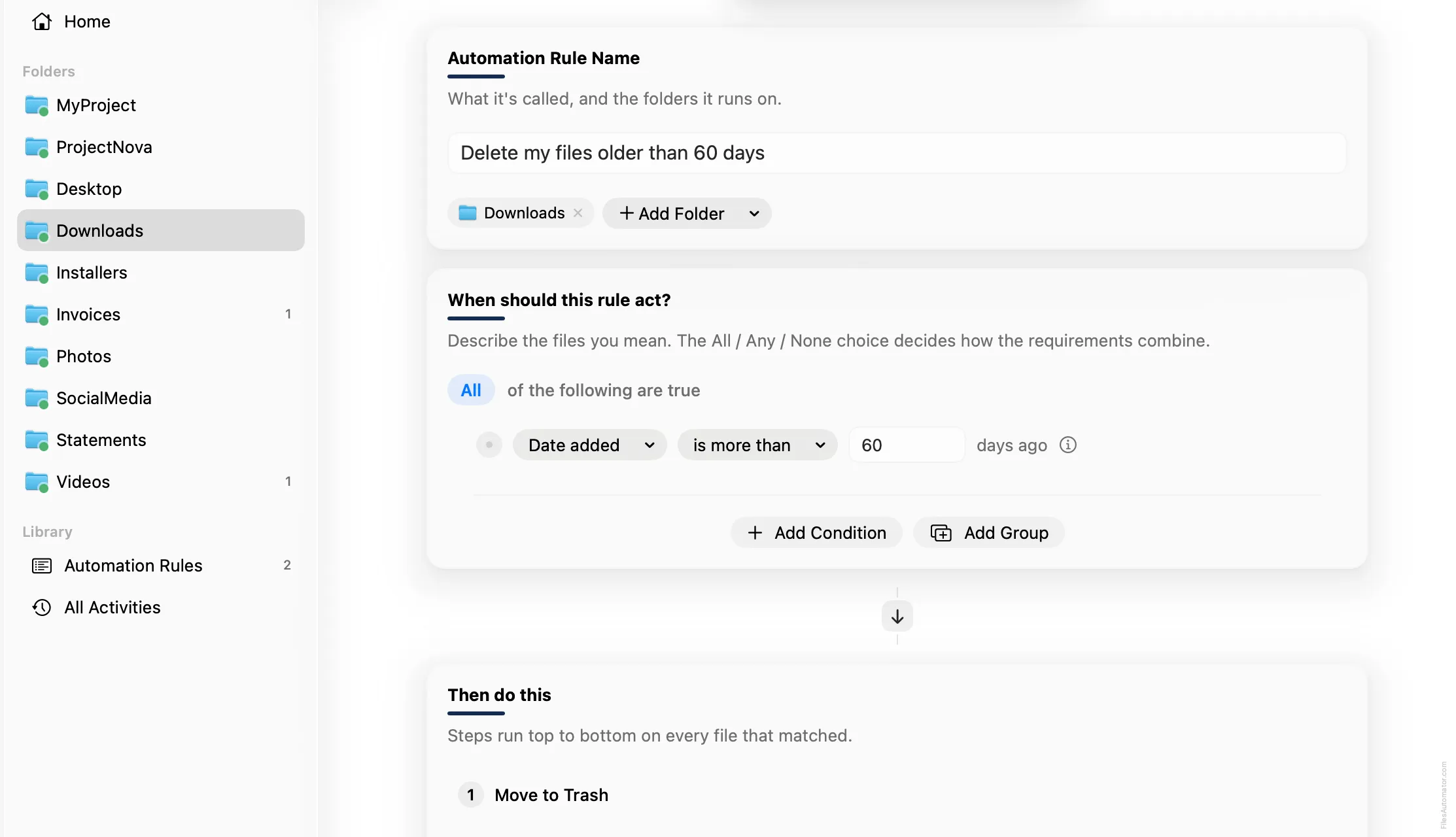Click the Automation Rules count 2
The width and height of the screenshot is (1456, 837).
coord(287,566)
